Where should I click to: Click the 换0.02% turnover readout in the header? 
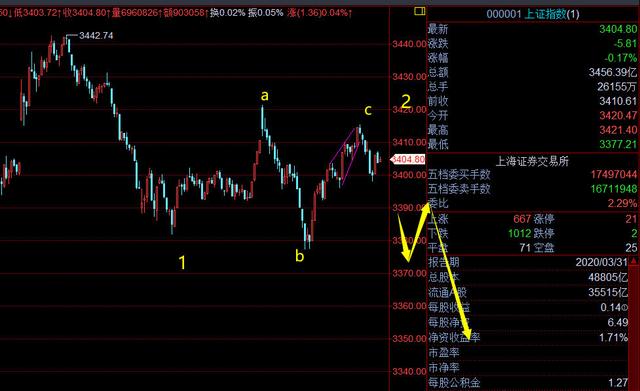click(228, 13)
